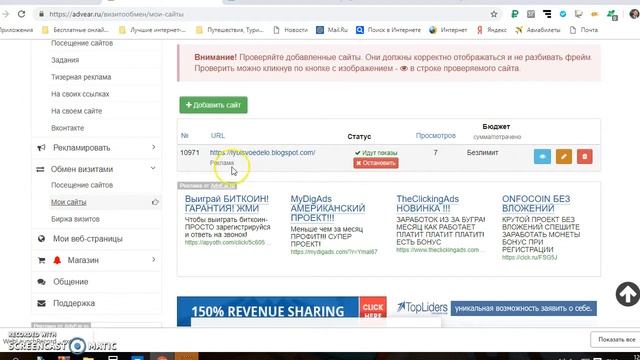Open Тизерная реклама in the sidebar
Image resolution: width=640 pixels, height=360 pixels.
[x=81, y=77]
